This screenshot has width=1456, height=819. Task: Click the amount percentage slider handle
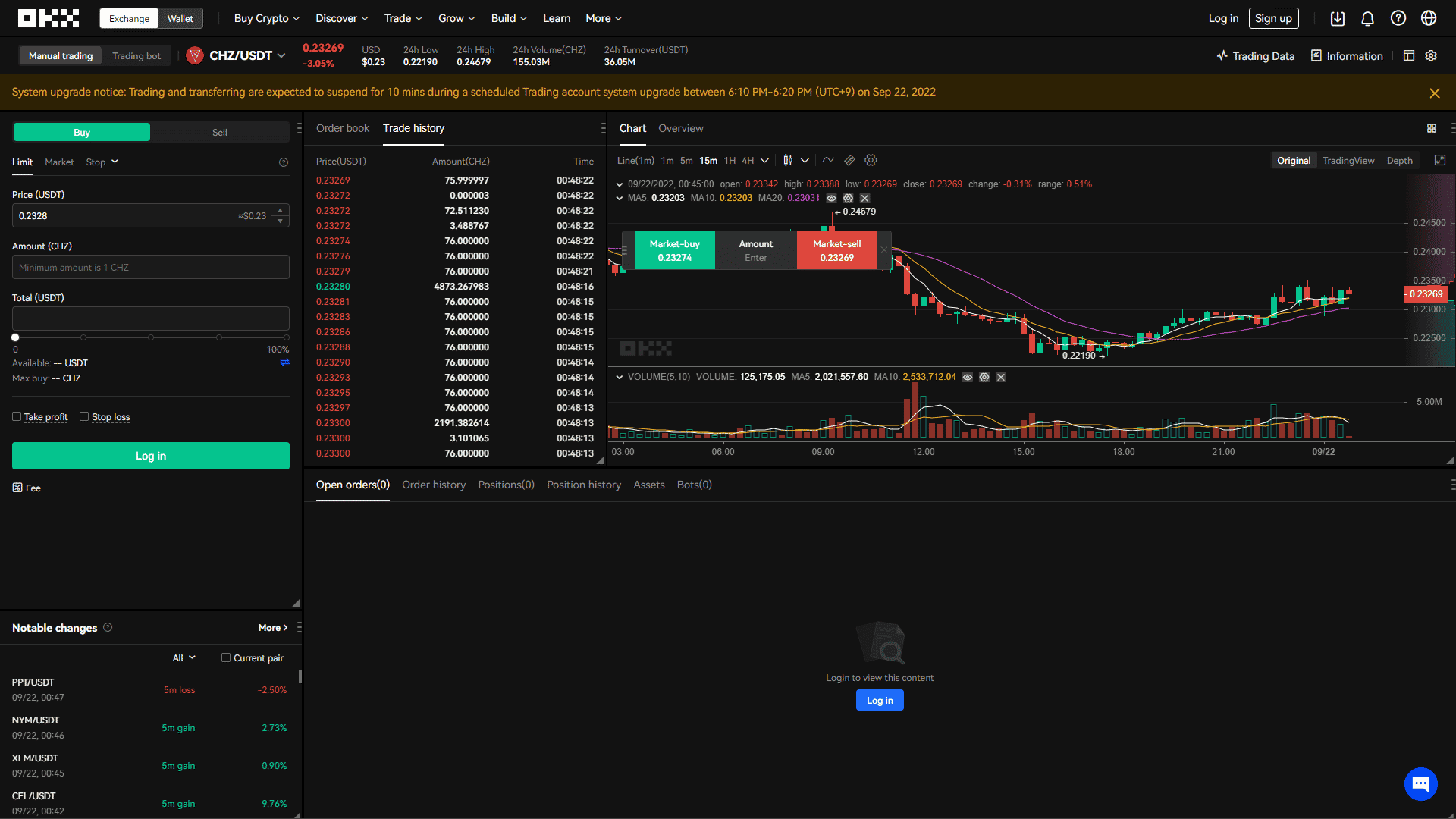[15, 337]
